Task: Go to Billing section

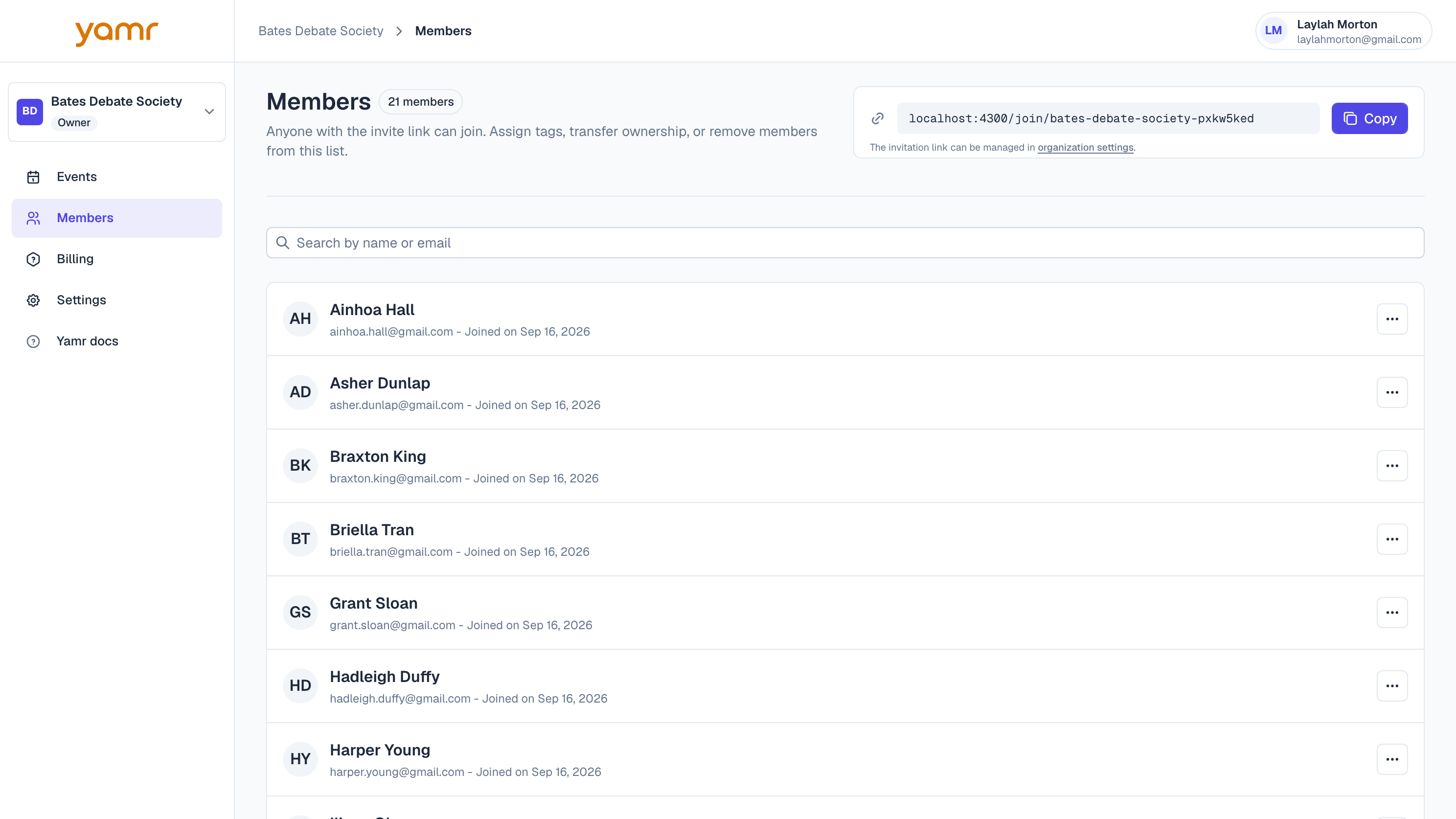Action: [x=116, y=259]
